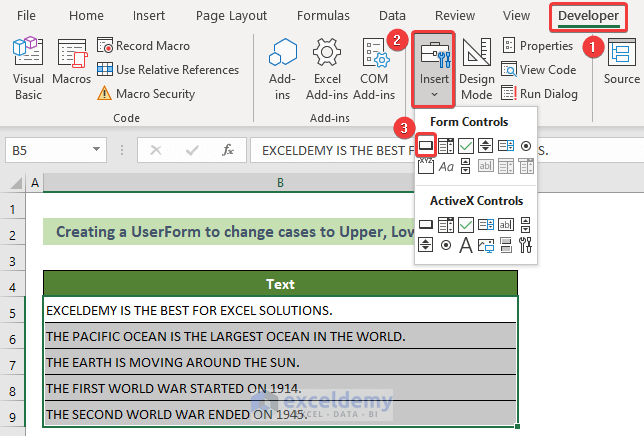The width and height of the screenshot is (644, 436).
Task: Switch to the View tab
Action: [516, 16]
